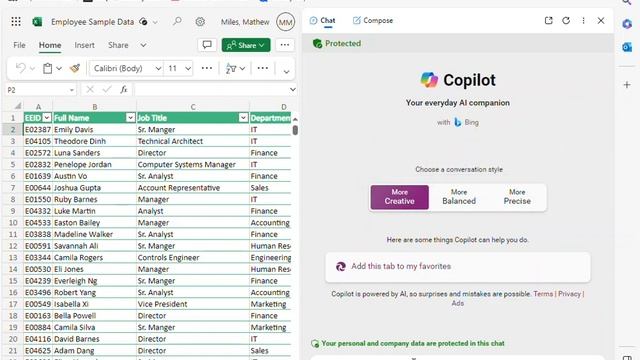
Task: Open the File menu tab
Action: click(19, 45)
